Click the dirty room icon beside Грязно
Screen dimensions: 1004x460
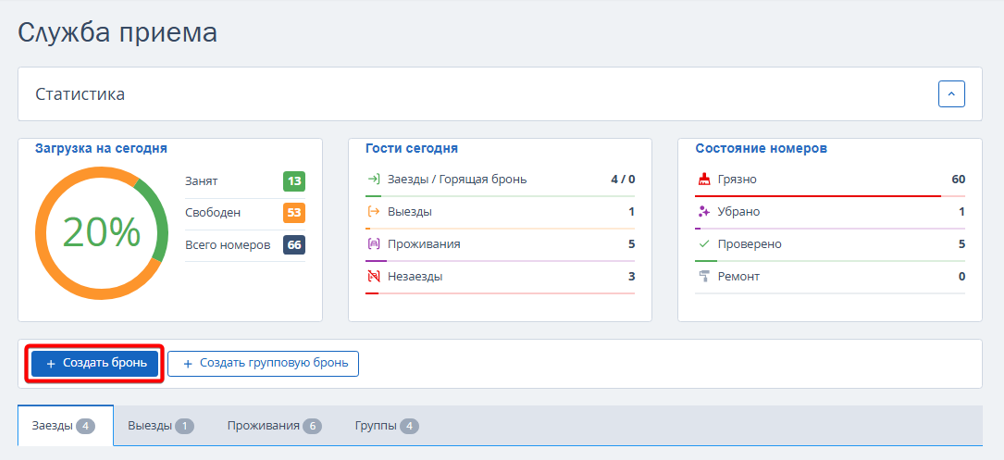(704, 180)
